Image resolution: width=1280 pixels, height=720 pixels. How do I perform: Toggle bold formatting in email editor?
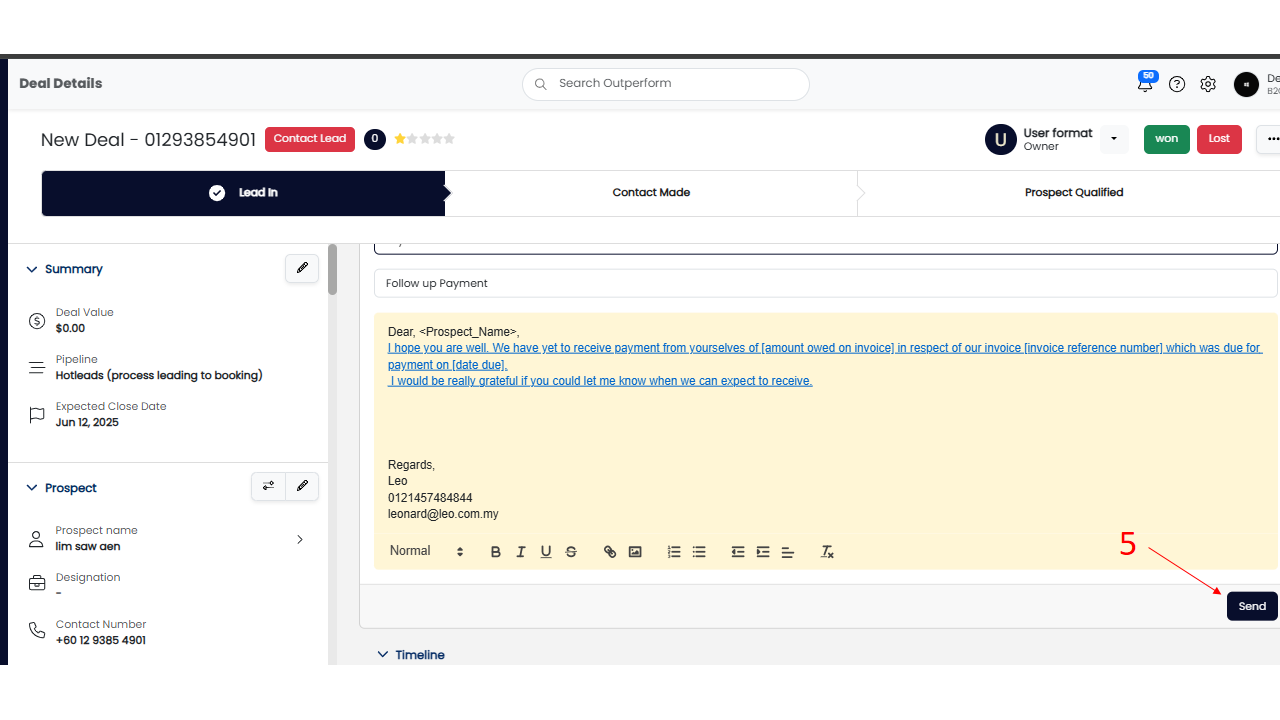point(496,552)
